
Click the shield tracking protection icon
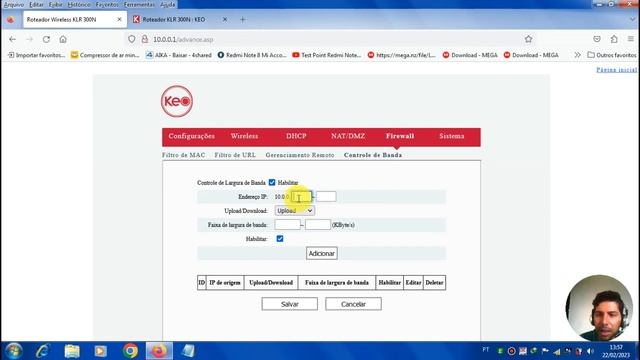131,39
